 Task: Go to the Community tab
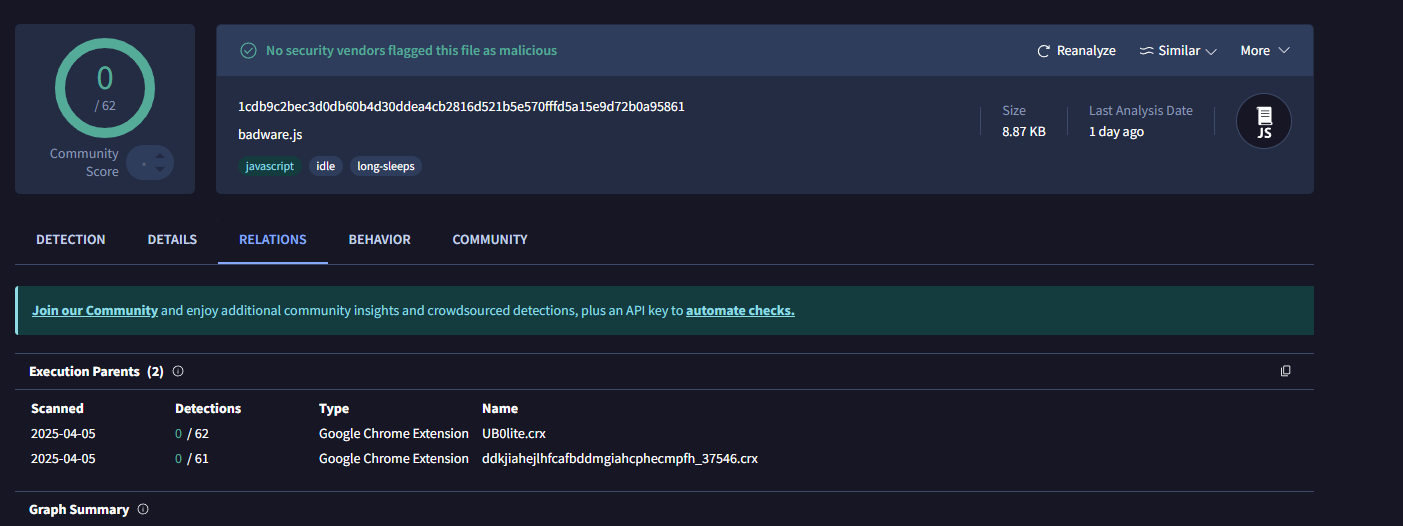click(x=490, y=240)
